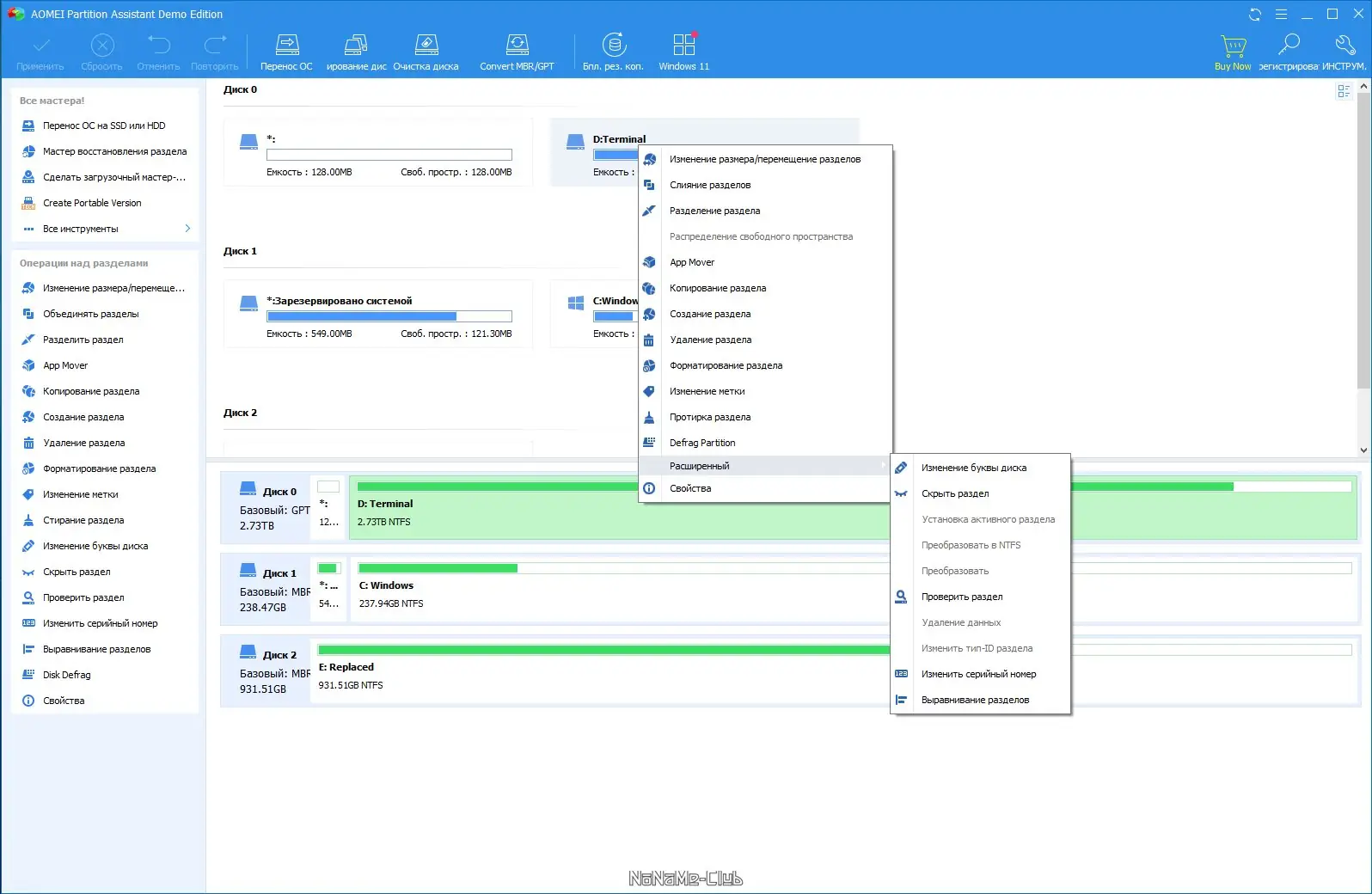Click Создание раздела in context menu
Image resolution: width=1372 pixels, height=894 pixels.
pos(765,314)
